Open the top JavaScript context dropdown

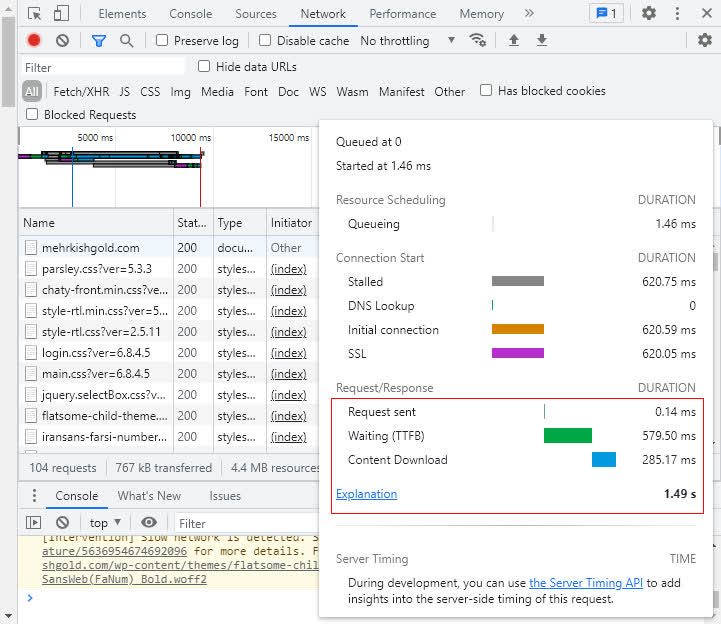[x=105, y=523]
